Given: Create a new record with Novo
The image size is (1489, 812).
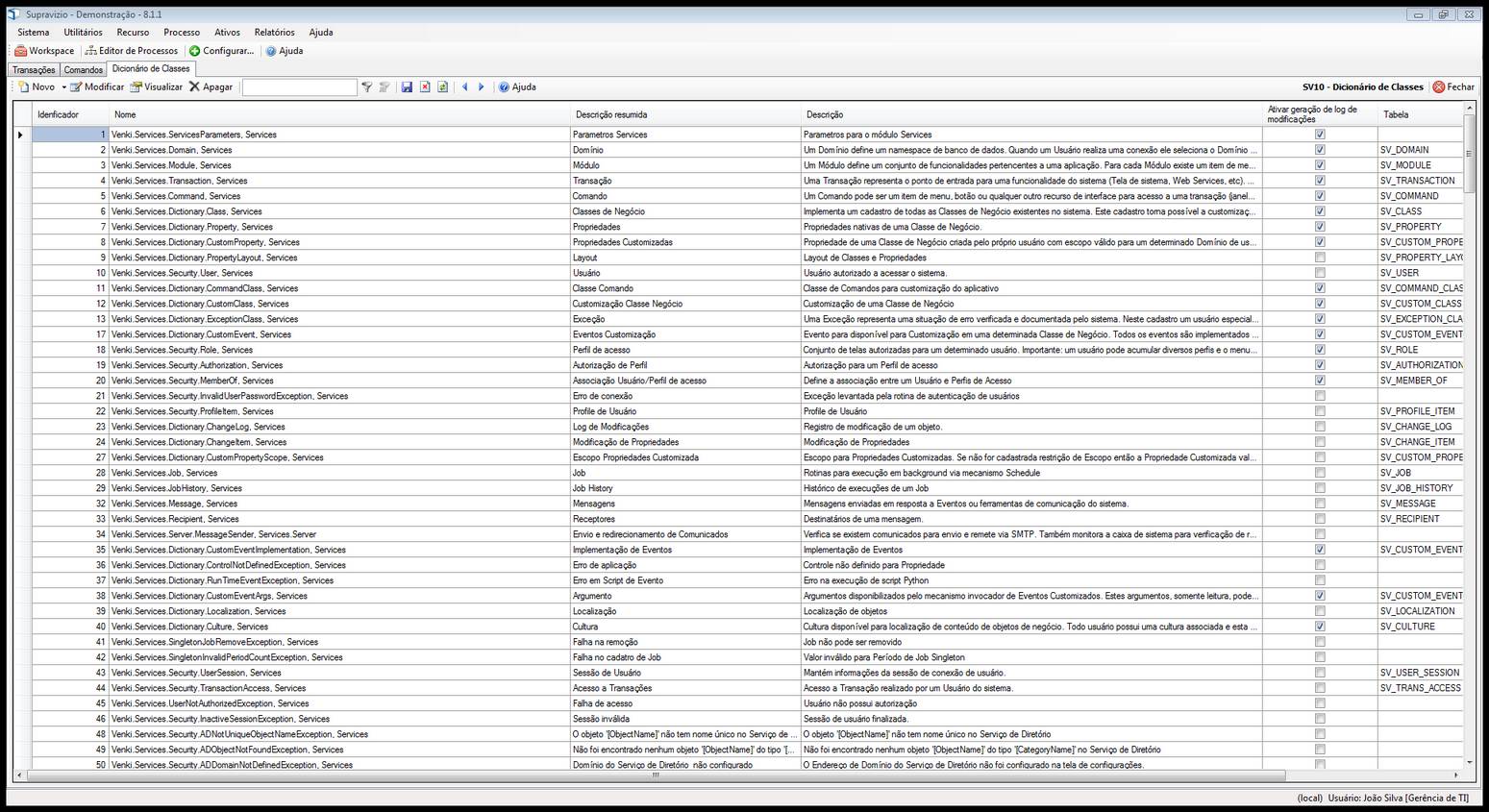Looking at the screenshot, I should (x=37, y=87).
